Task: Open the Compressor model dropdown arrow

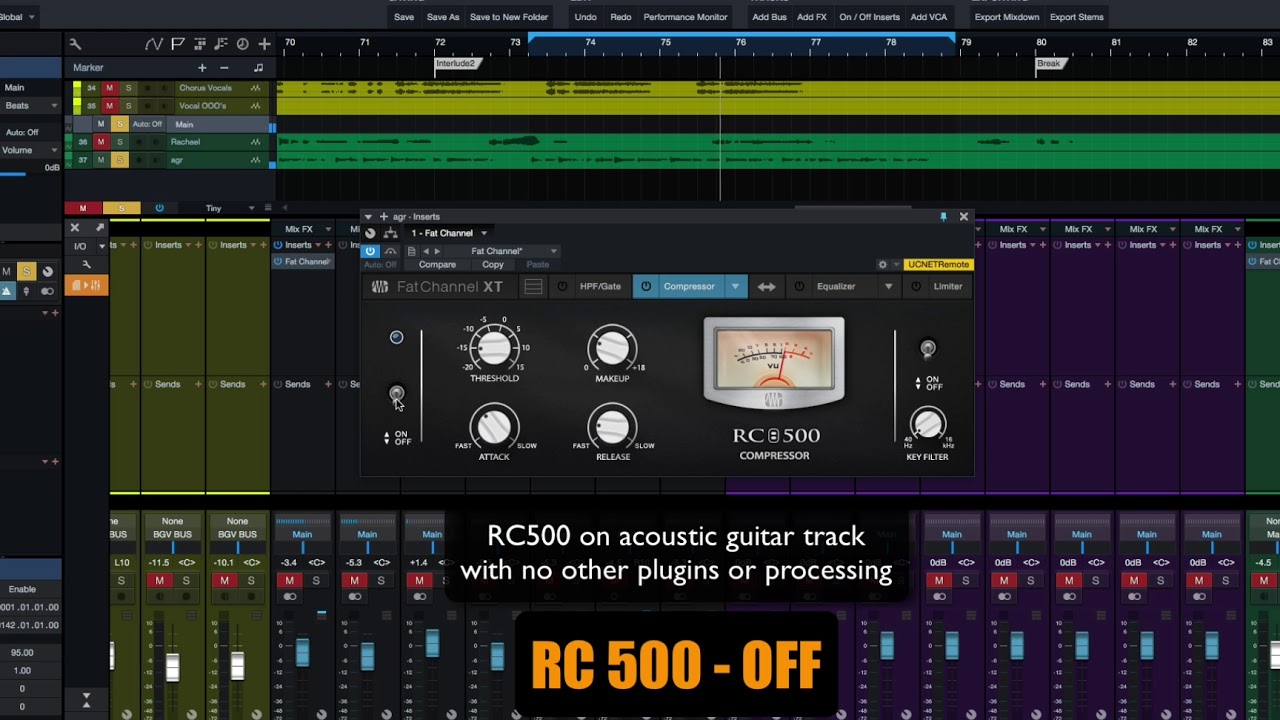Action: [x=735, y=287]
